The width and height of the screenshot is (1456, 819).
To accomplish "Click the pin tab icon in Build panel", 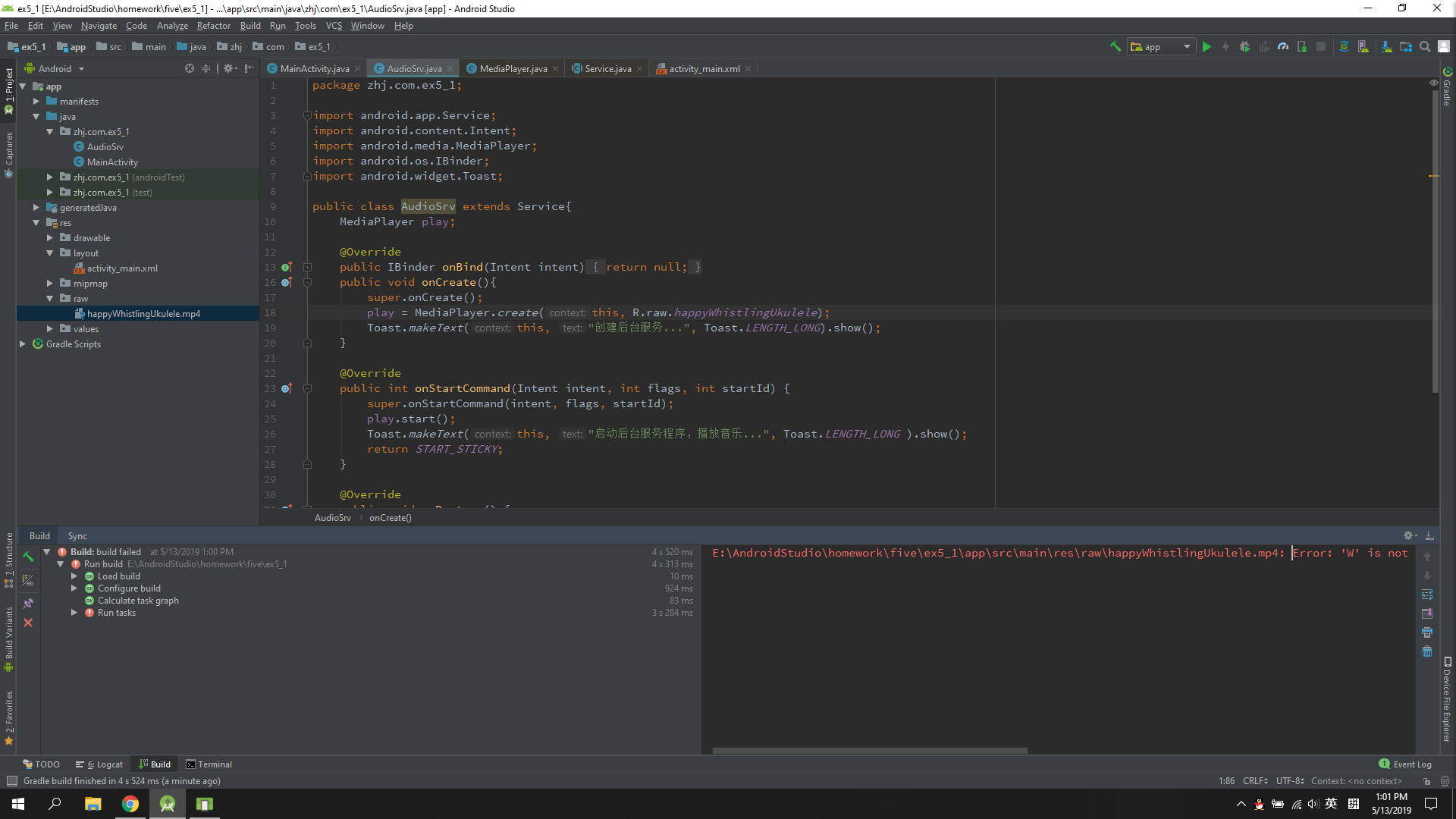I will tap(28, 604).
